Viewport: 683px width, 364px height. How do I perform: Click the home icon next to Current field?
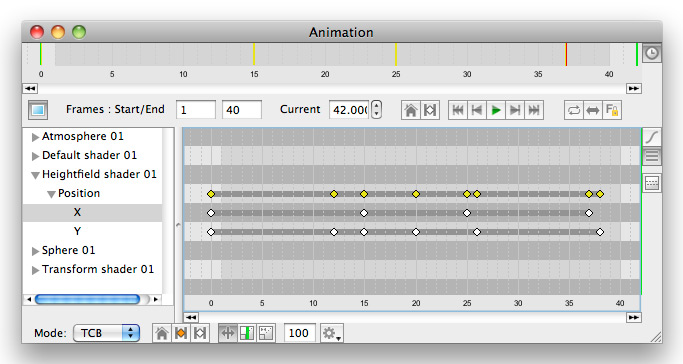click(x=410, y=110)
